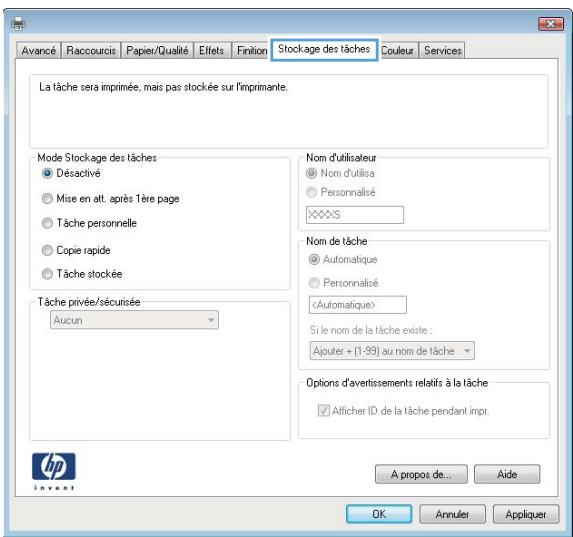
Task: Click the HP invent logo
Action: (54, 472)
